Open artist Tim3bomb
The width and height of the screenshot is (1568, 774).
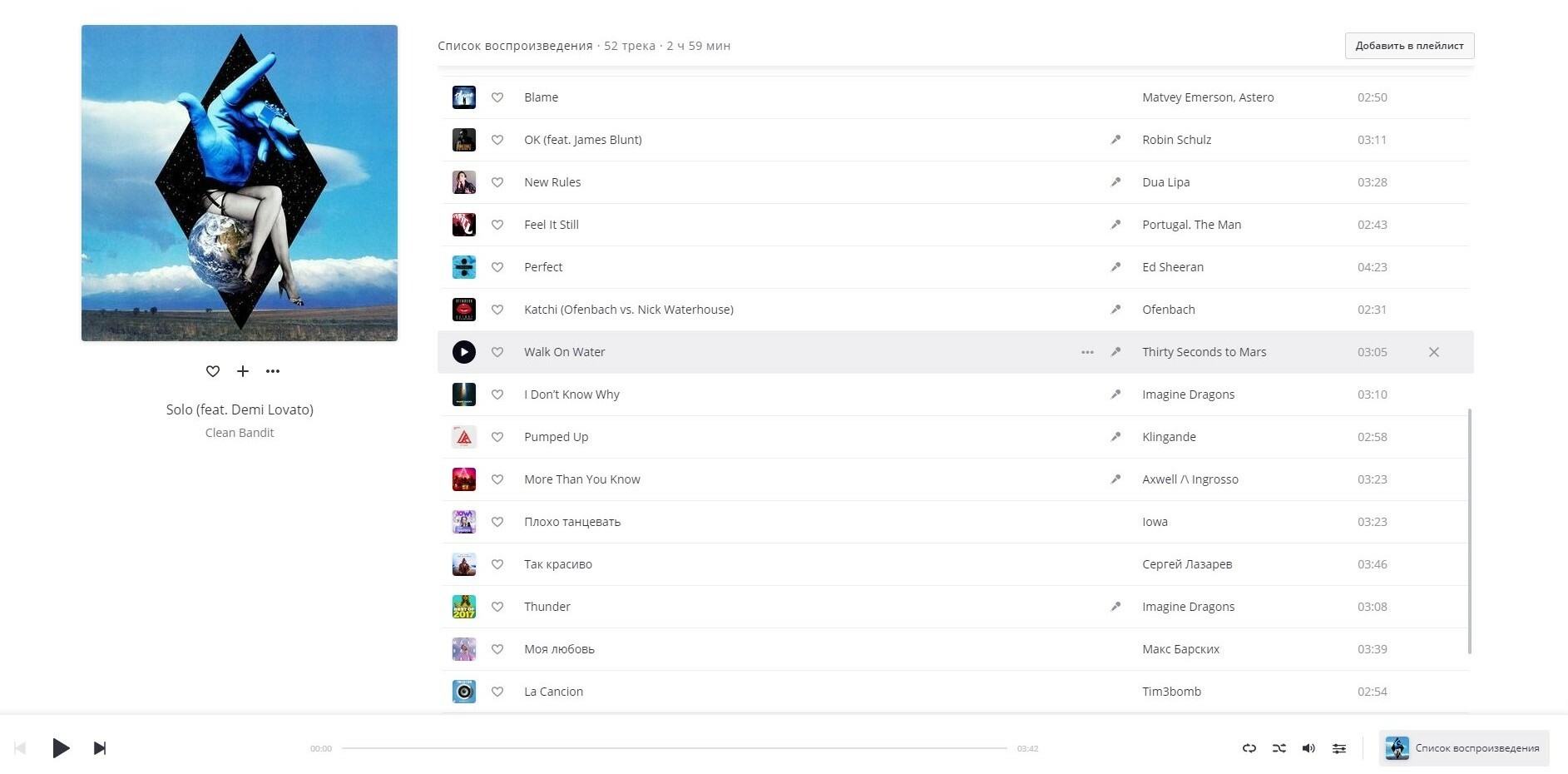click(1171, 692)
